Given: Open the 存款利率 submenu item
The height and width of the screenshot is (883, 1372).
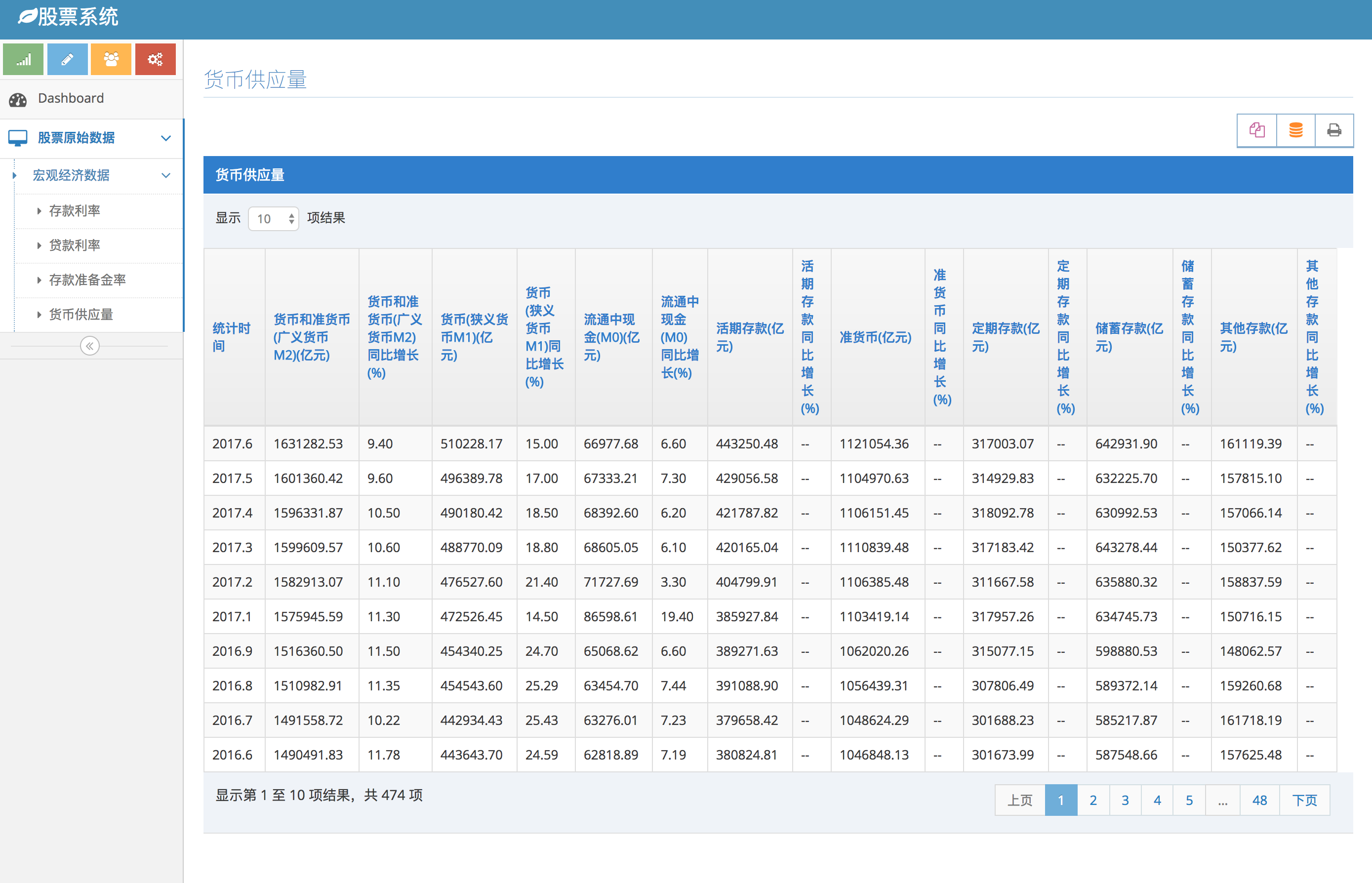Looking at the screenshot, I should pyautogui.click(x=75, y=211).
